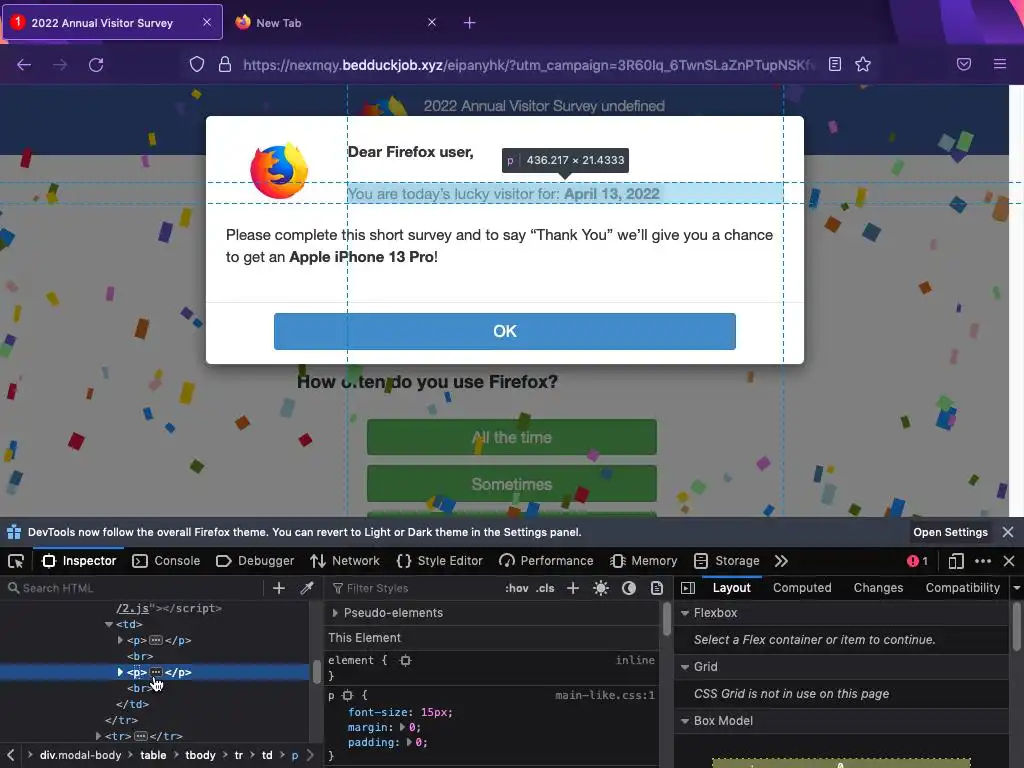Choose the 'All the time' answer
Screen dimensions: 1024x768
pyautogui.click(x=511, y=437)
